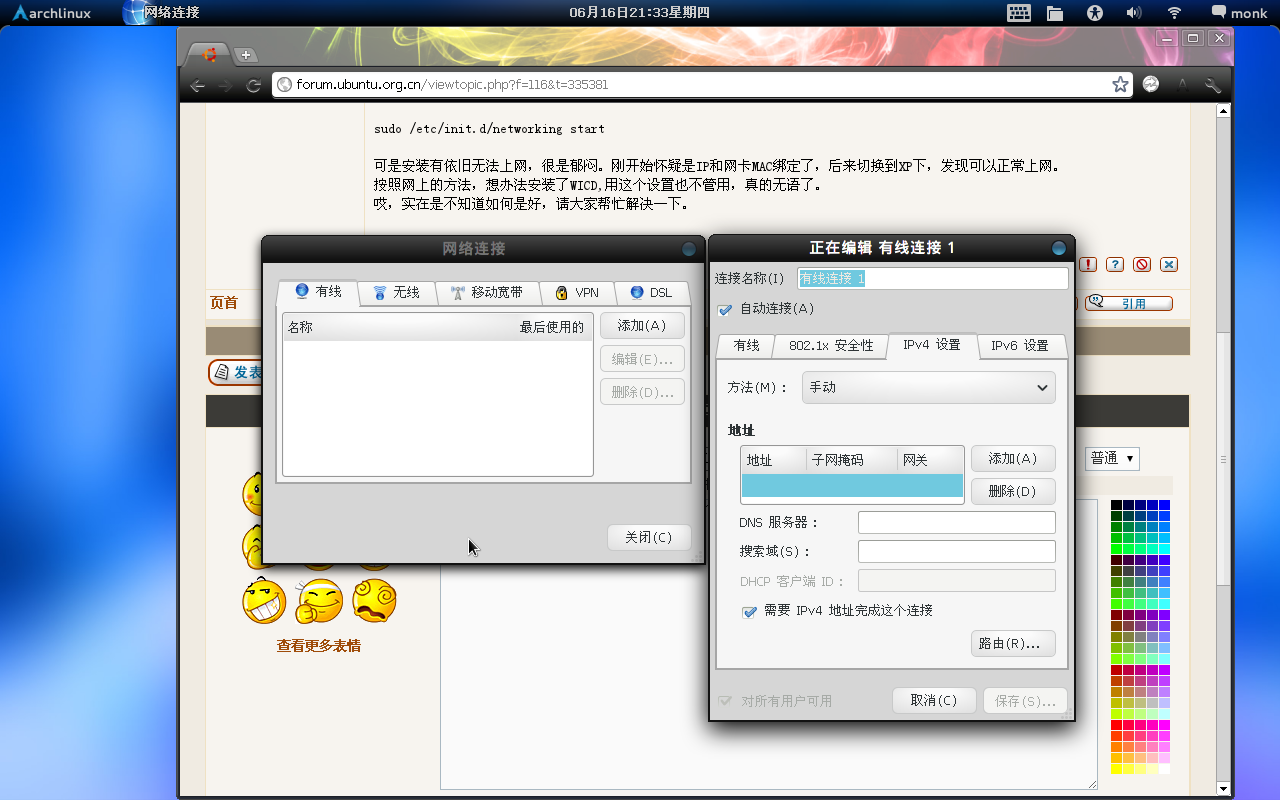Viewport: 1280px width, 800px height.
Task: Insert the sly thinking smiley
Action: click(320, 601)
